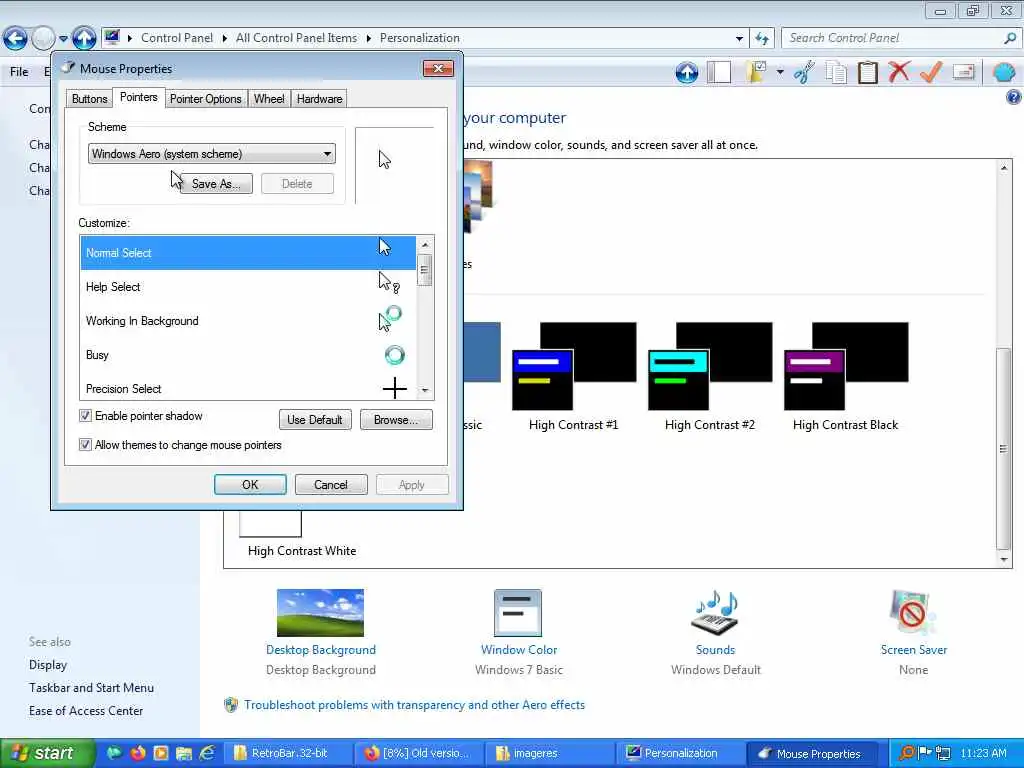The height and width of the screenshot is (768, 1024).
Task: Switch to the Wheel tab
Action: (269, 99)
